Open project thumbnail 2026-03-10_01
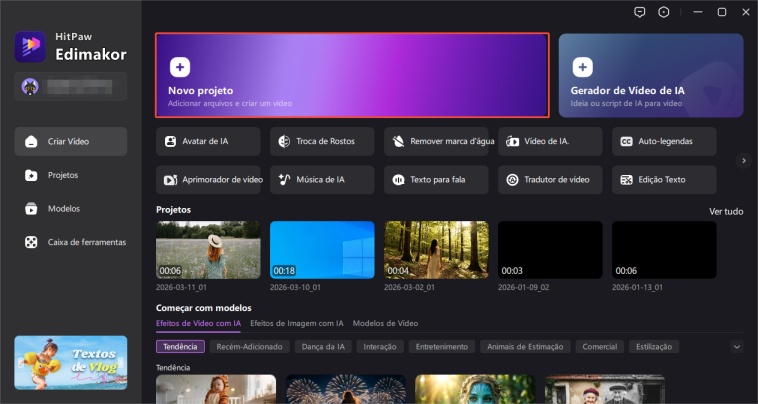This screenshot has width=758, height=404. point(322,250)
